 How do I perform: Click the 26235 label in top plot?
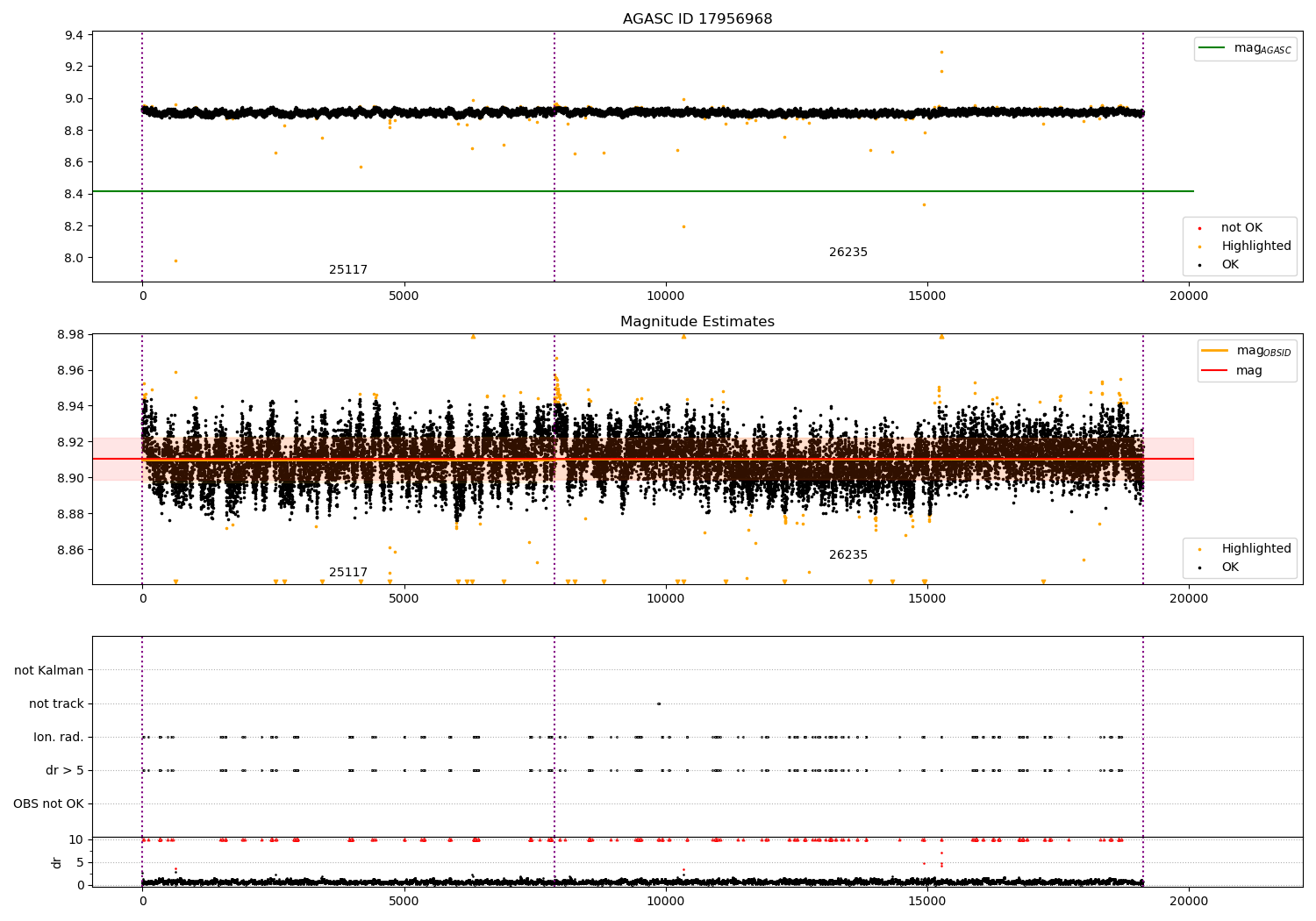point(848,253)
